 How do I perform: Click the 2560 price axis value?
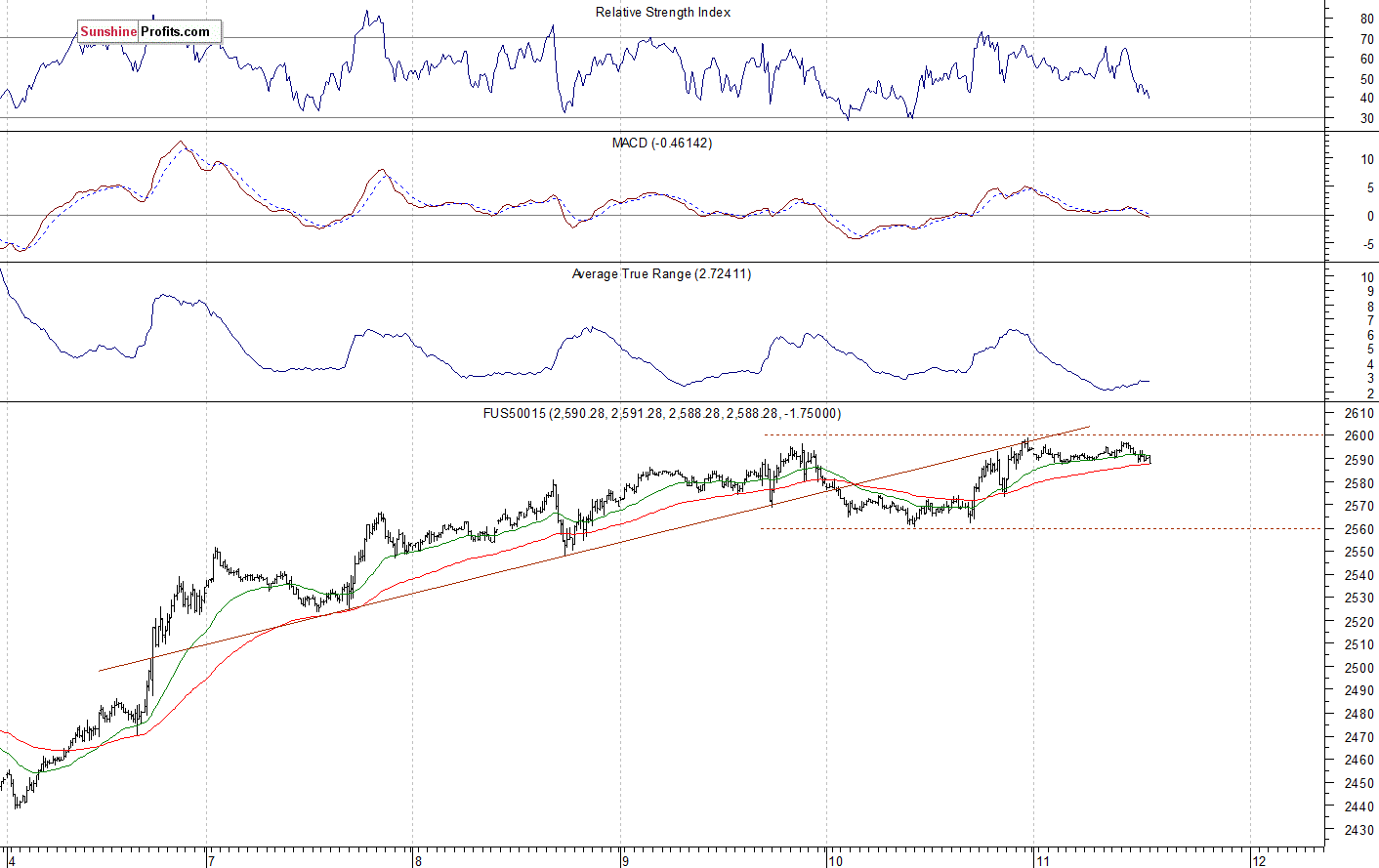1358,529
